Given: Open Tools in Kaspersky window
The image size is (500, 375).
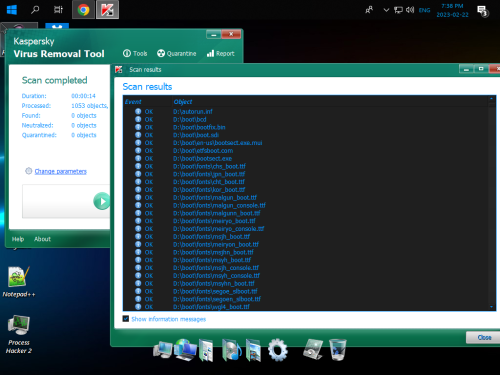Looking at the screenshot, I should click(135, 53).
